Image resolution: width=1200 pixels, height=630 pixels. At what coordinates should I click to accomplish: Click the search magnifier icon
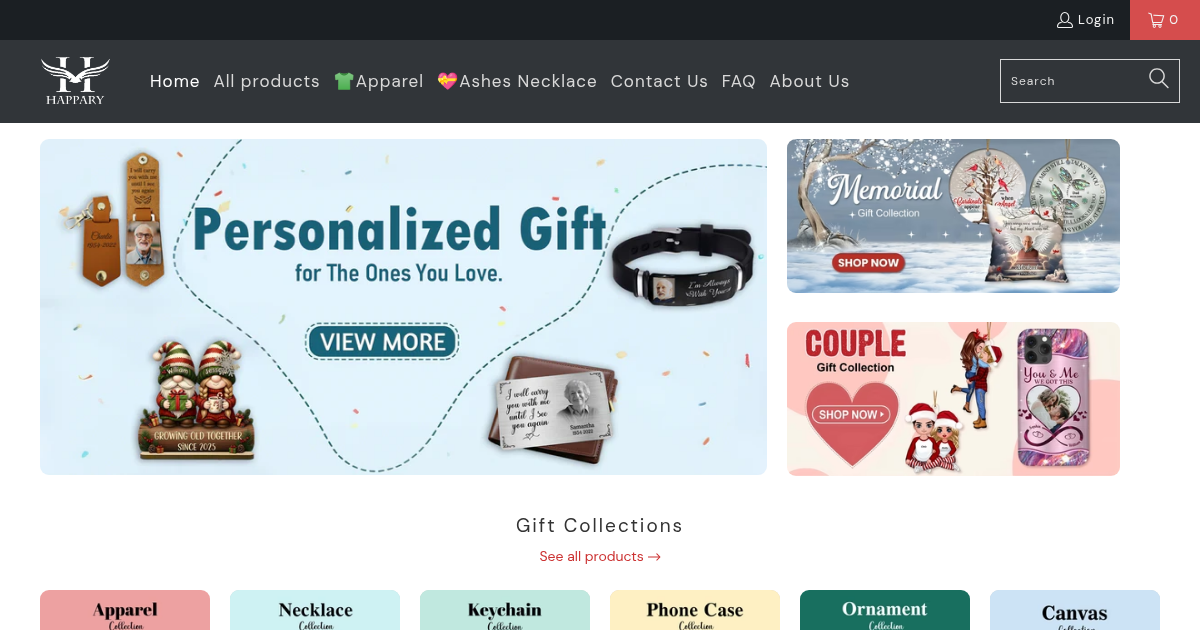(1159, 78)
